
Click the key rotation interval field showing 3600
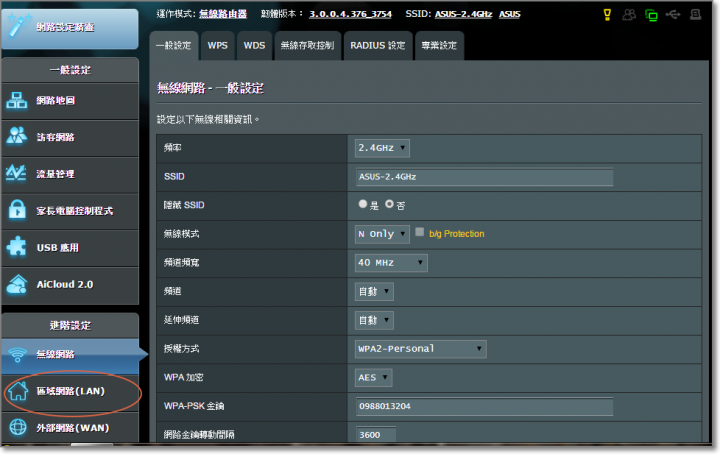(376, 435)
